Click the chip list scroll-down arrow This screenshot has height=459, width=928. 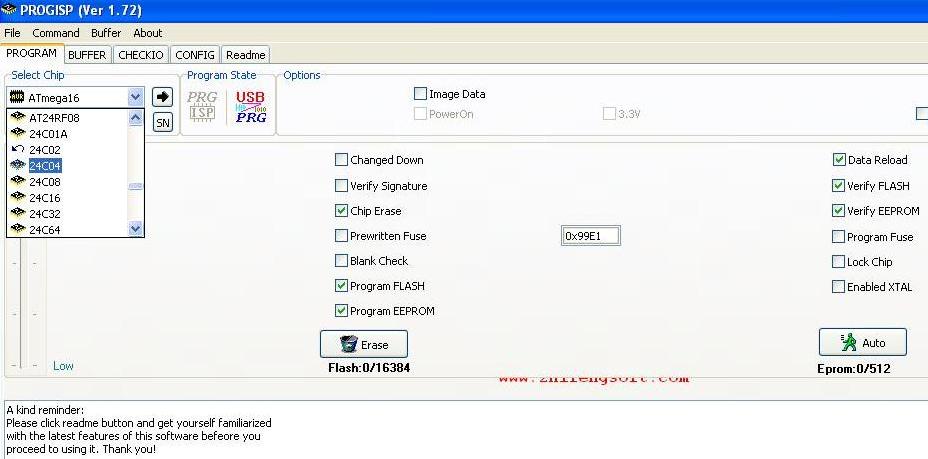click(x=136, y=229)
